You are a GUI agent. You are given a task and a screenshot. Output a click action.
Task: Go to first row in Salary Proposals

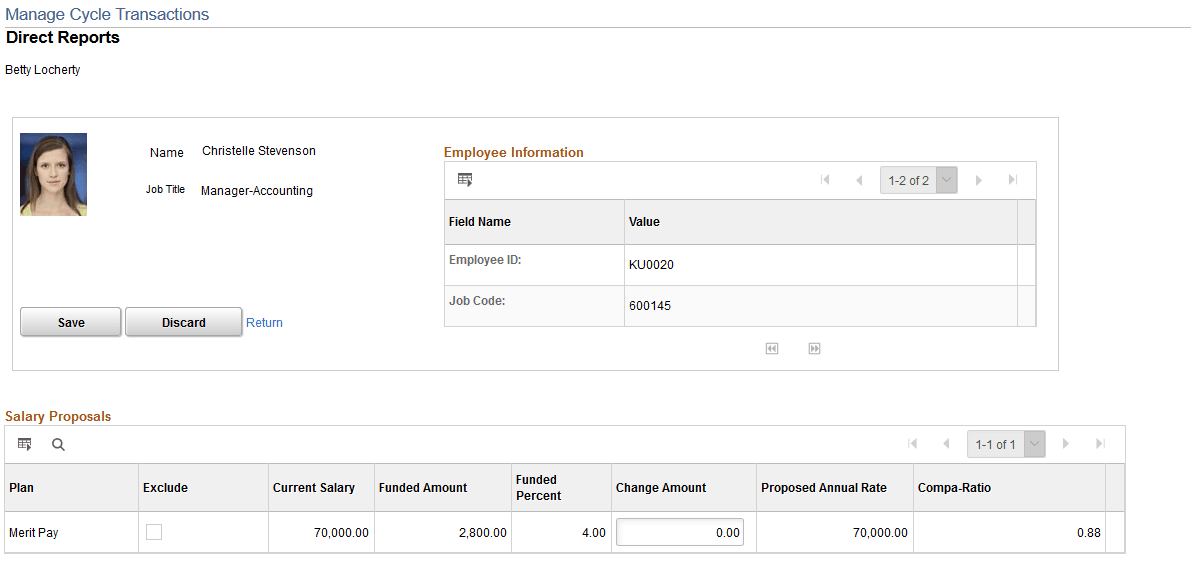(x=912, y=444)
